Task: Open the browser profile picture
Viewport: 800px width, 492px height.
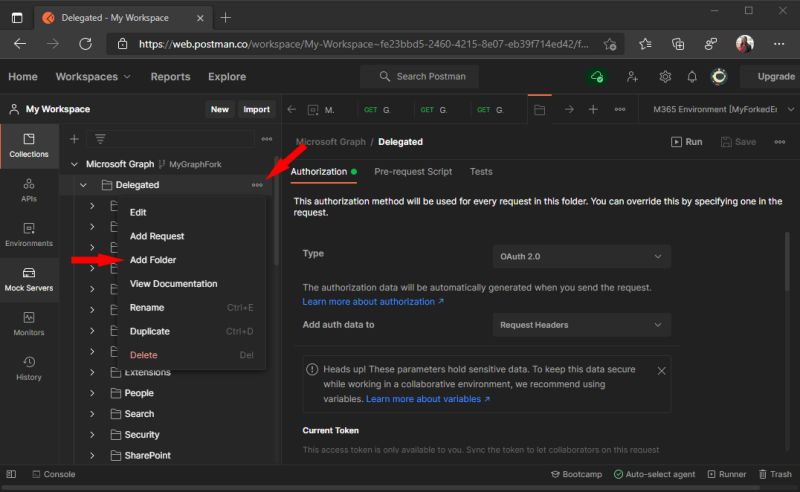Action: (745, 44)
